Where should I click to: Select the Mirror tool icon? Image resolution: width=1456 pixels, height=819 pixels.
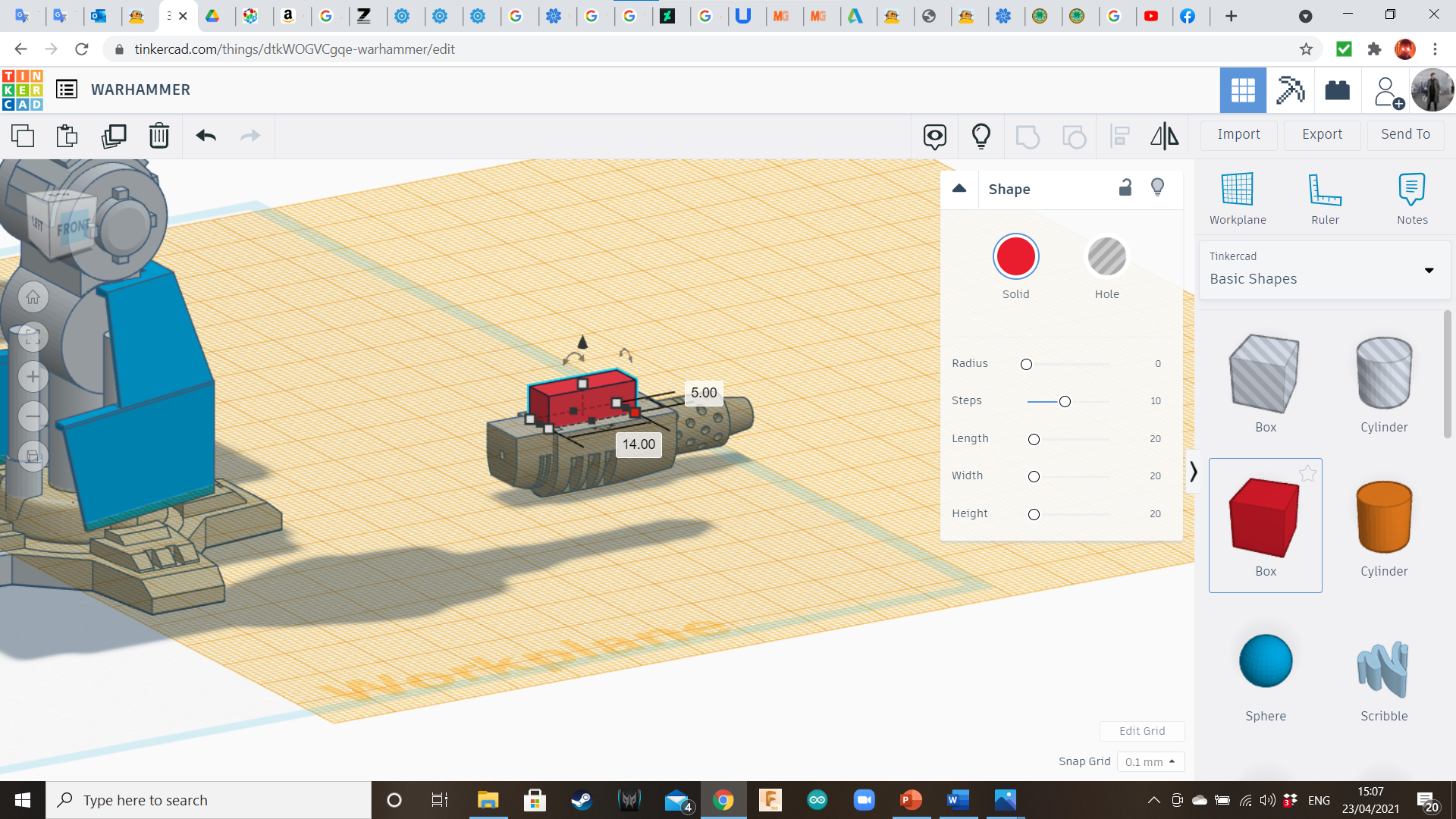[x=1164, y=136]
